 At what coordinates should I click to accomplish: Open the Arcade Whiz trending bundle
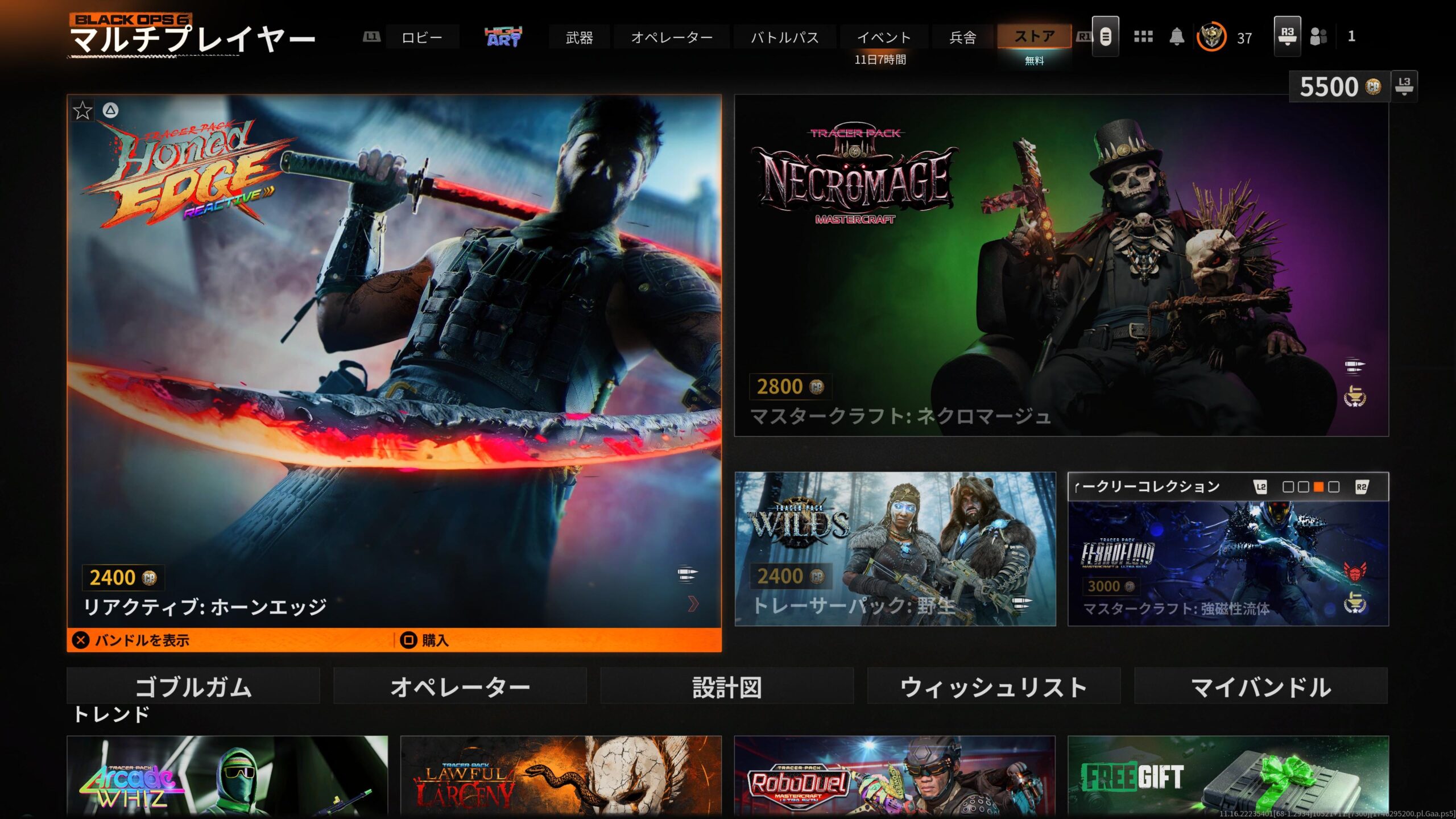coord(227,776)
